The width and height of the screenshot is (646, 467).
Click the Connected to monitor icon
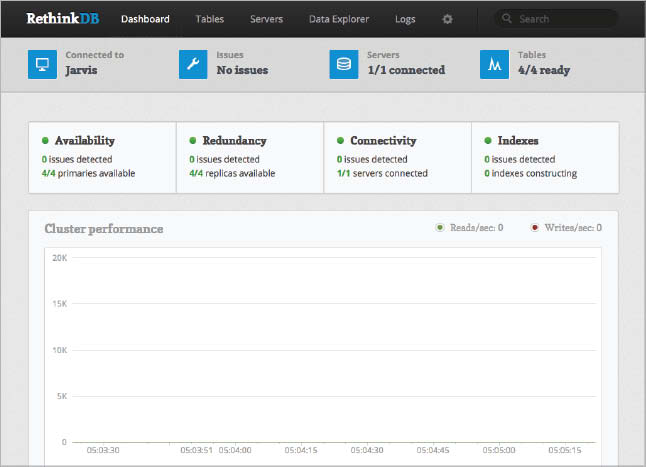point(43,63)
